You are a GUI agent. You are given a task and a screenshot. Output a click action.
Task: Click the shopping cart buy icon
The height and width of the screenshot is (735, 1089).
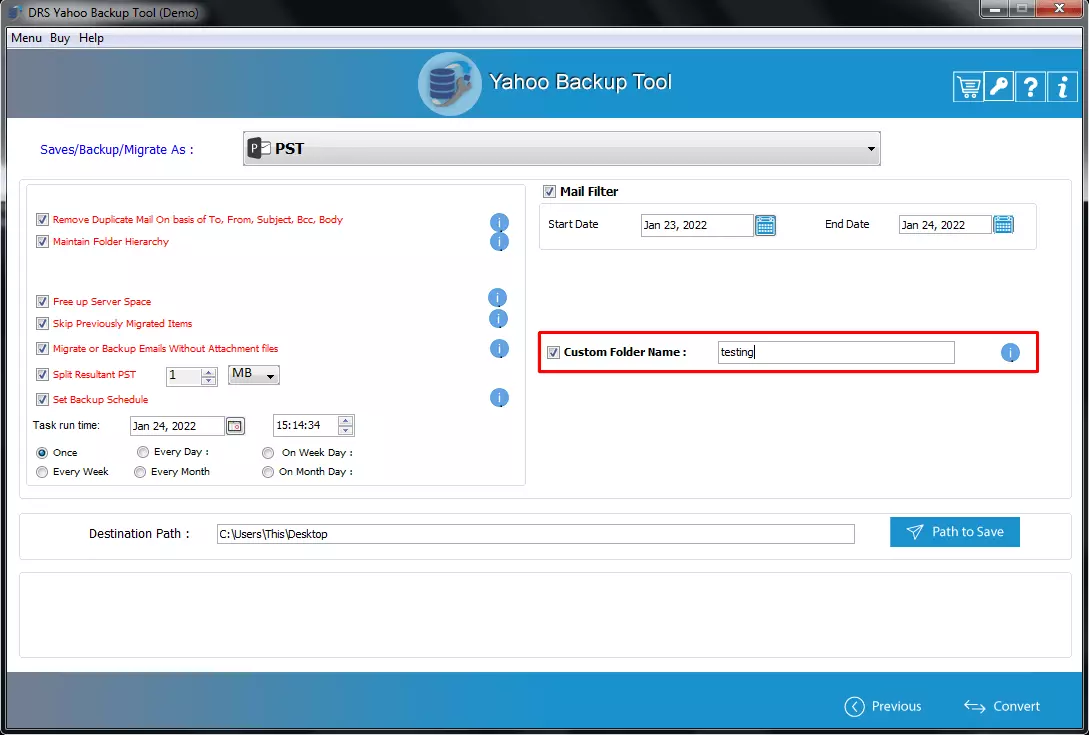tap(968, 87)
